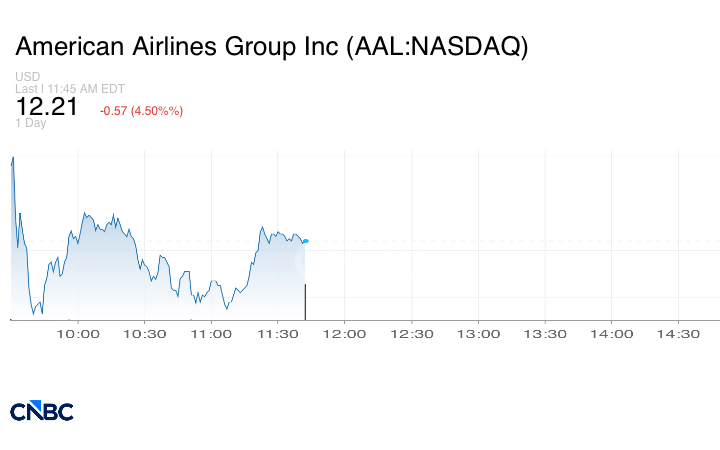Click the 12:00 time axis label
This screenshot has width=720, height=450.
click(x=345, y=333)
